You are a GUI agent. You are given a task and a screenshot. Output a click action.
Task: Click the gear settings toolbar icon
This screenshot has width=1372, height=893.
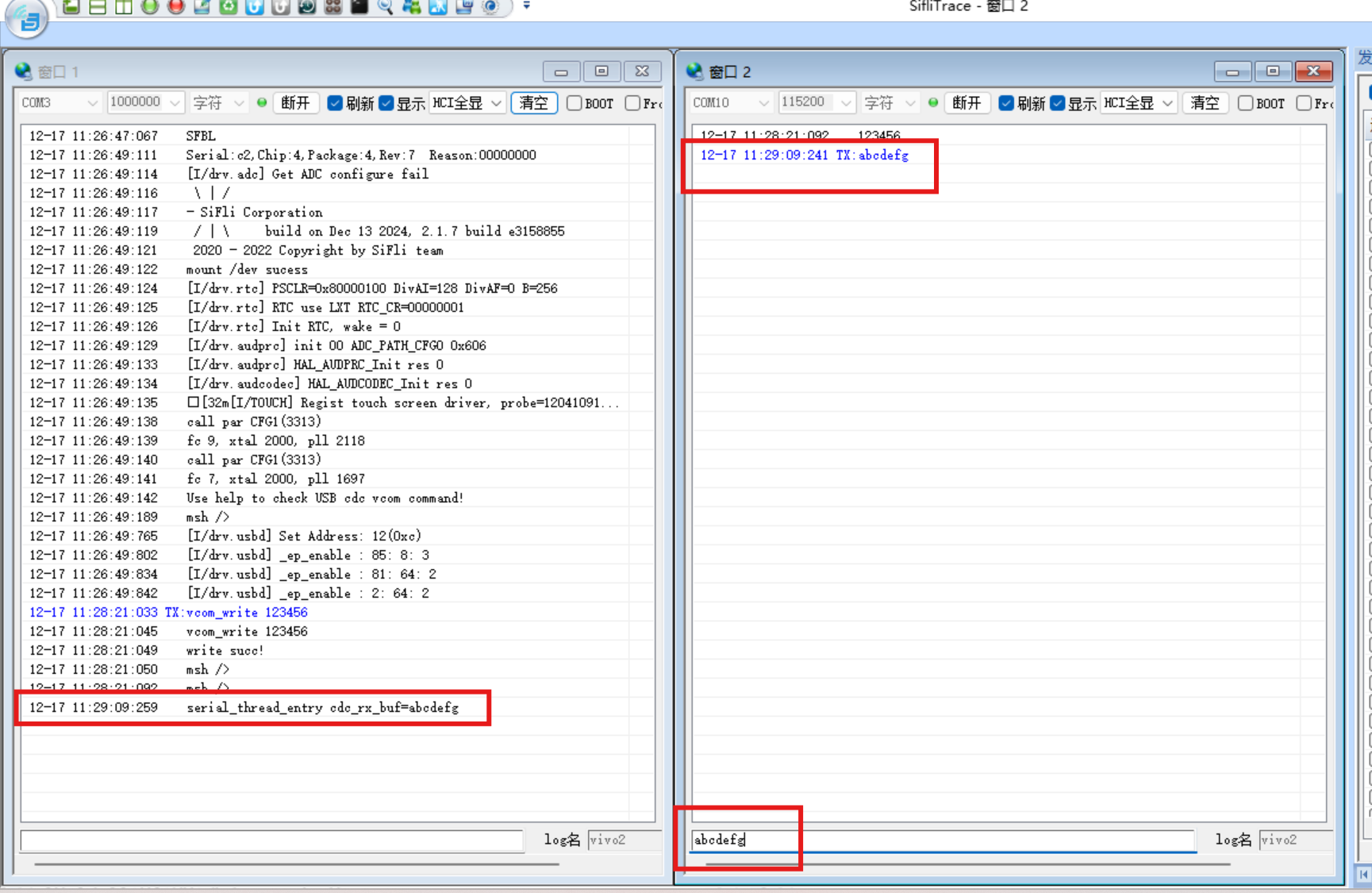[491, 6]
